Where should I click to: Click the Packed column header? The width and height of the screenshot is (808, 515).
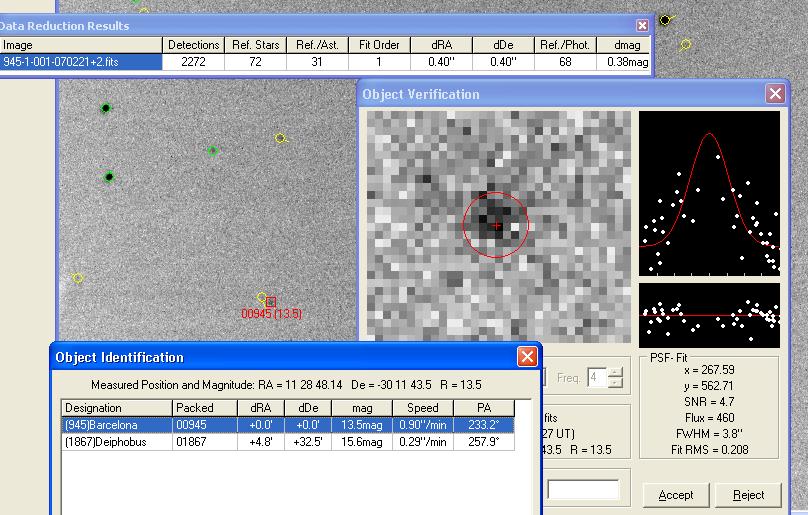pyautogui.click(x=205, y=408)
